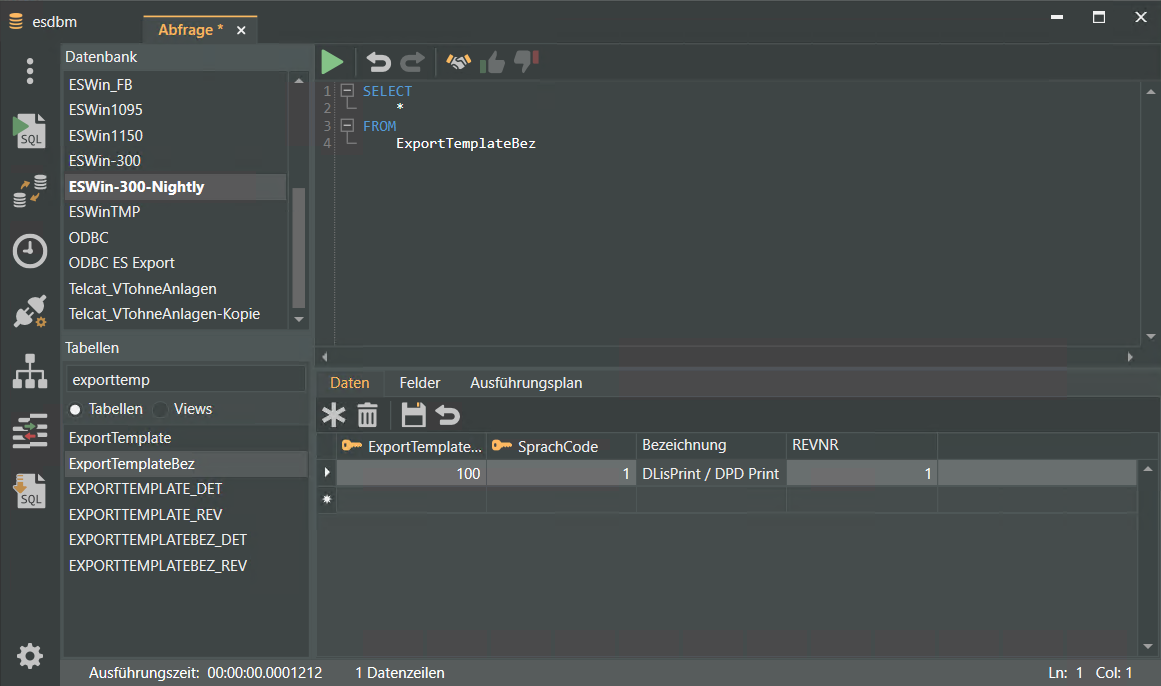This screenshot has height=686, width=1161.
Task: Select the ESWinTMP database
Action: coord(105,212)
